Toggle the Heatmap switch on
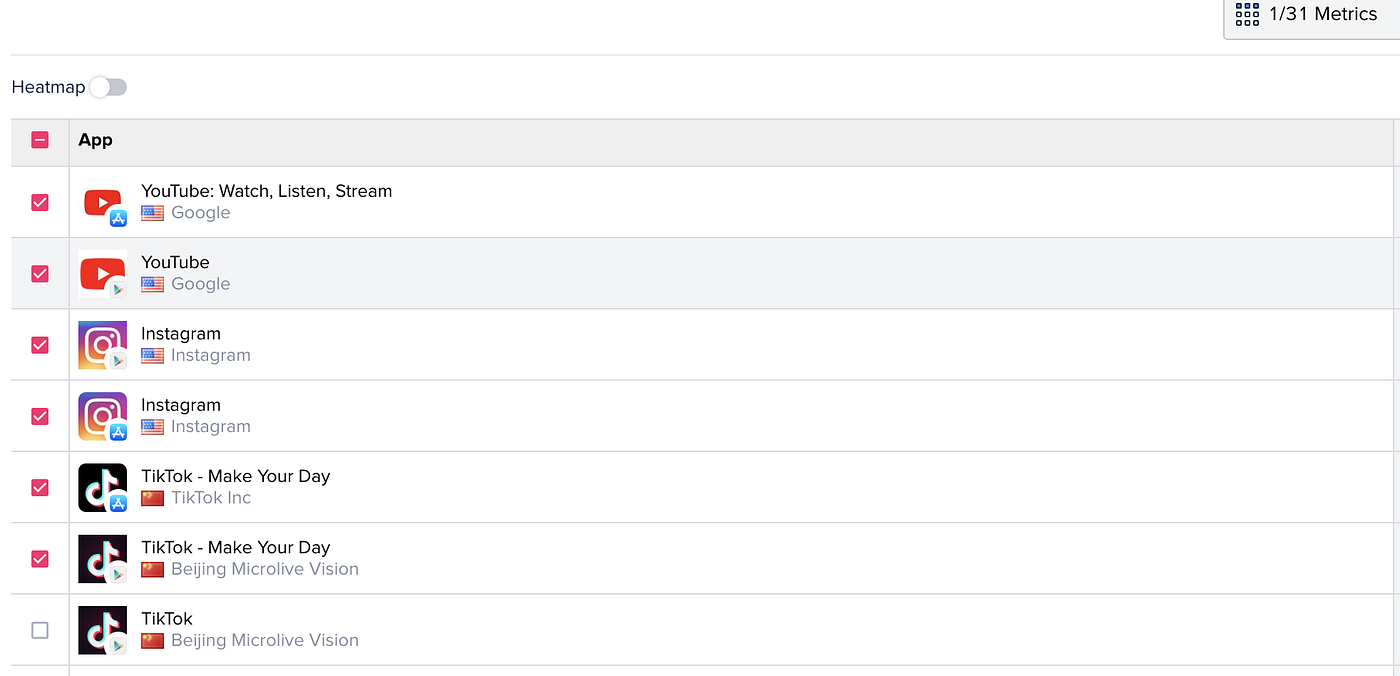 coord(108,87)
